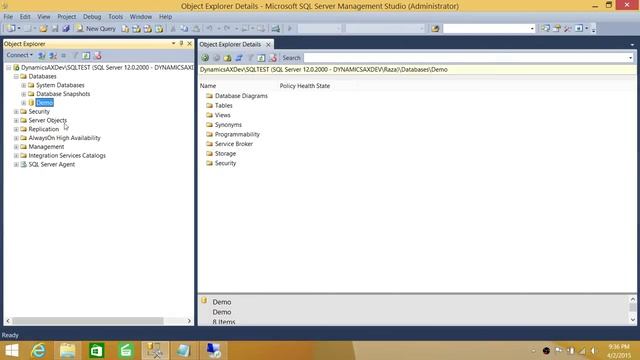Open the Help menu

pos(165,17)
